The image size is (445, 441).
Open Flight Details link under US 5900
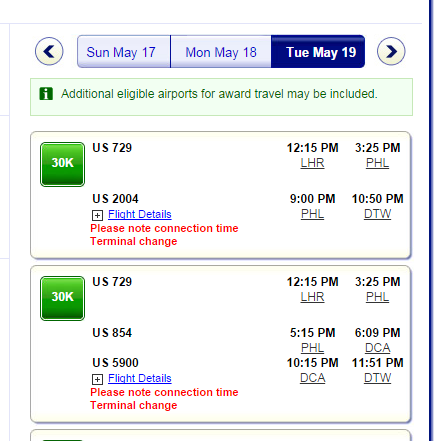pos(140,378)
